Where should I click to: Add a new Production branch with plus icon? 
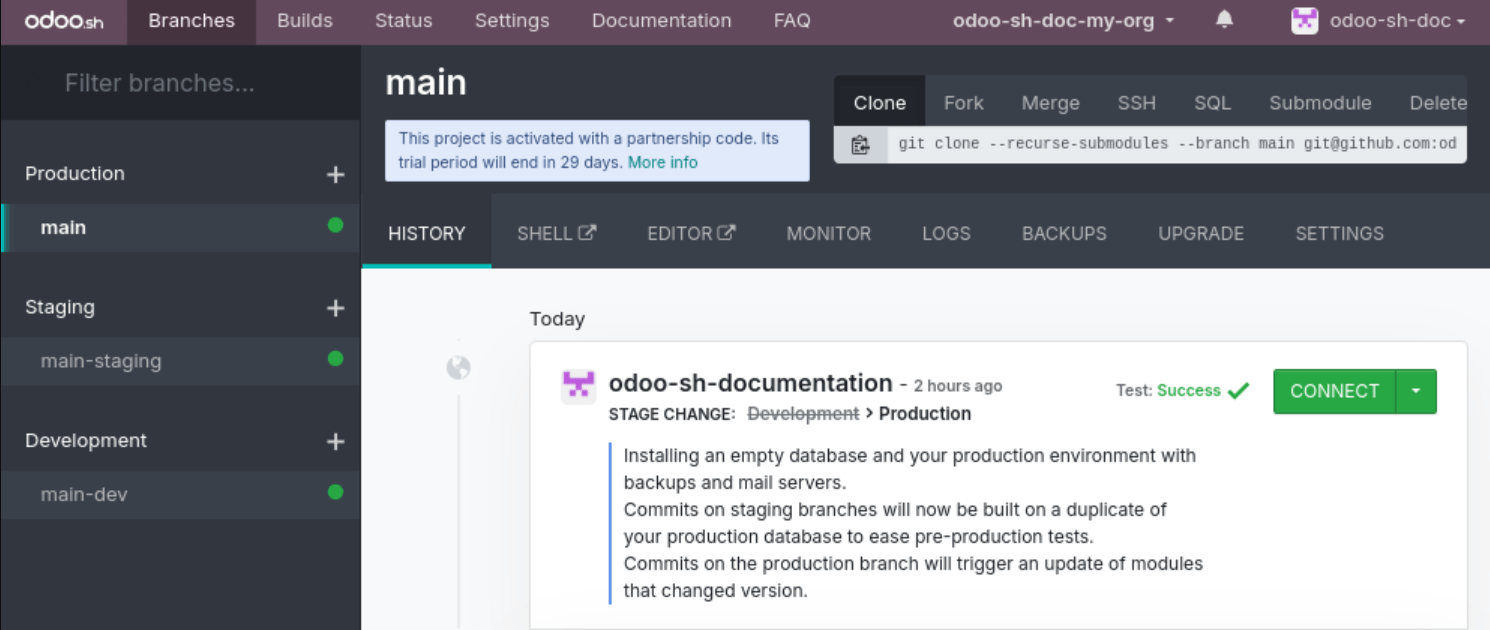point(336,173)
